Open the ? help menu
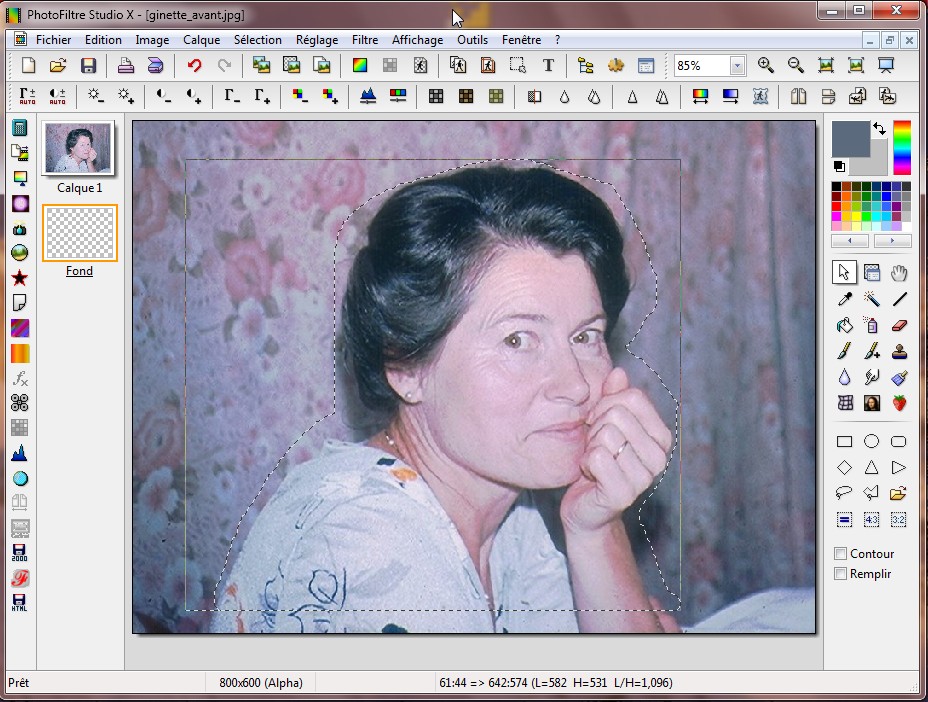This screenshot has width=928, height=702. (557, 40)
